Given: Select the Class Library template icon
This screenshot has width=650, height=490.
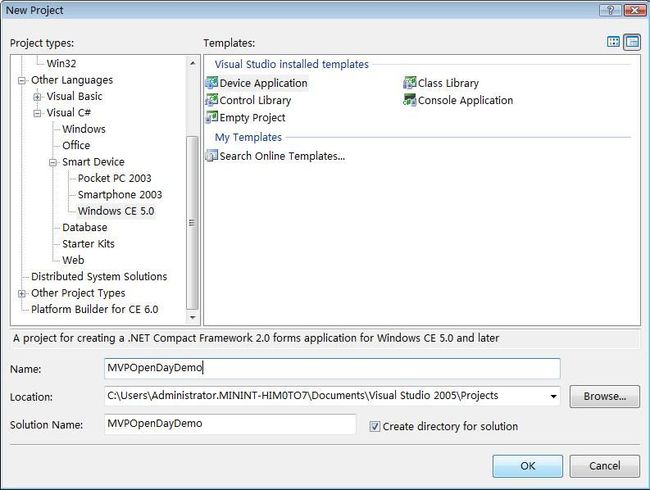Looking at the screenshot, I should pos(410,82).
